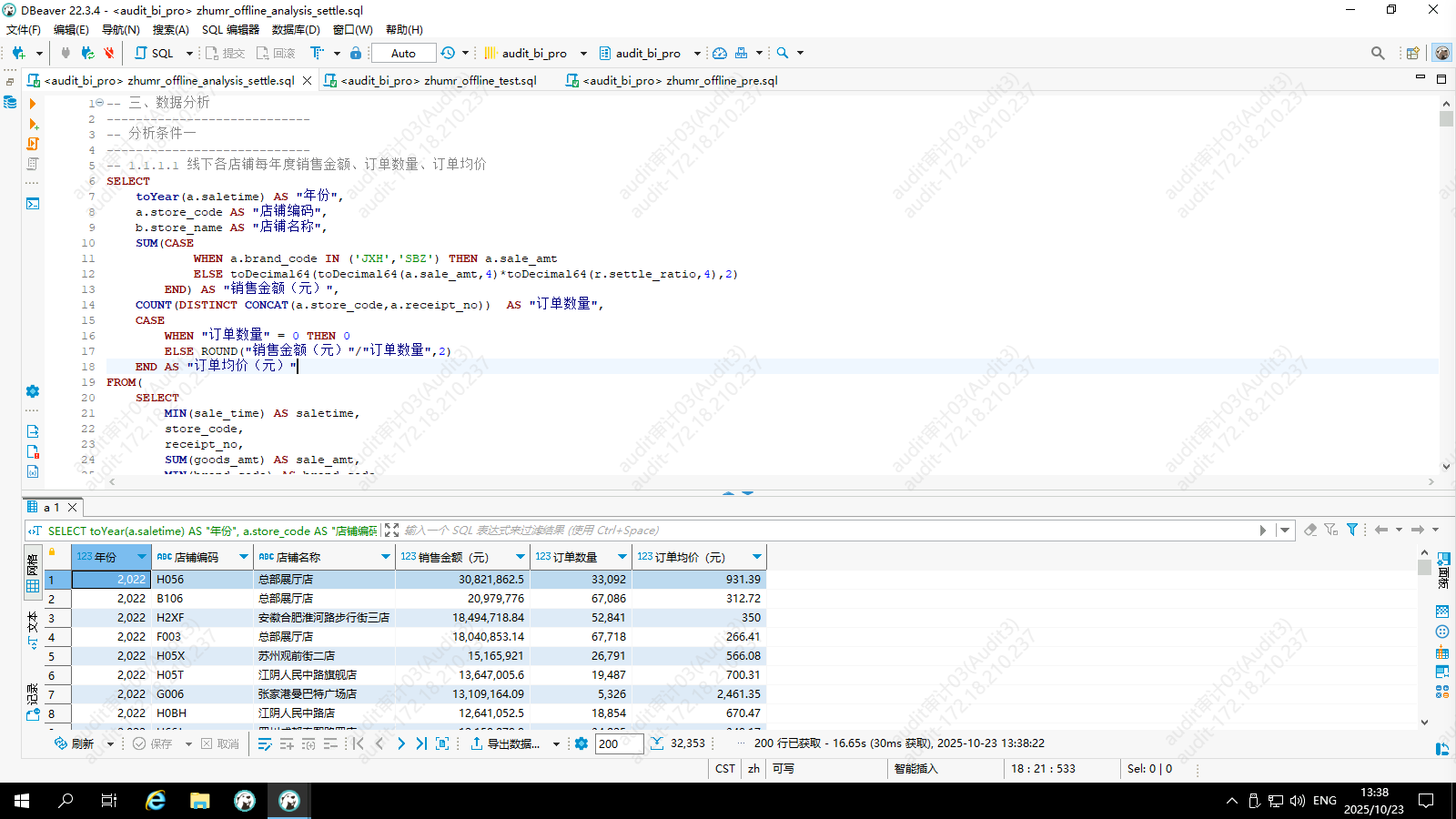The width and height of the screenshot is (1456, 819).
Task: Go to next page of results arrow
Action: (400, 743)
